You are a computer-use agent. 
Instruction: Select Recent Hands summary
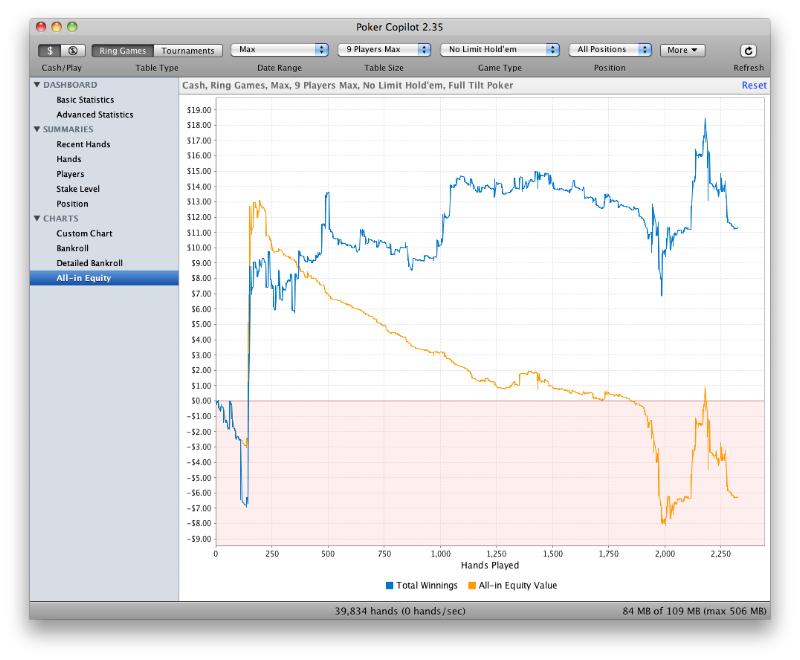point(83,144)
